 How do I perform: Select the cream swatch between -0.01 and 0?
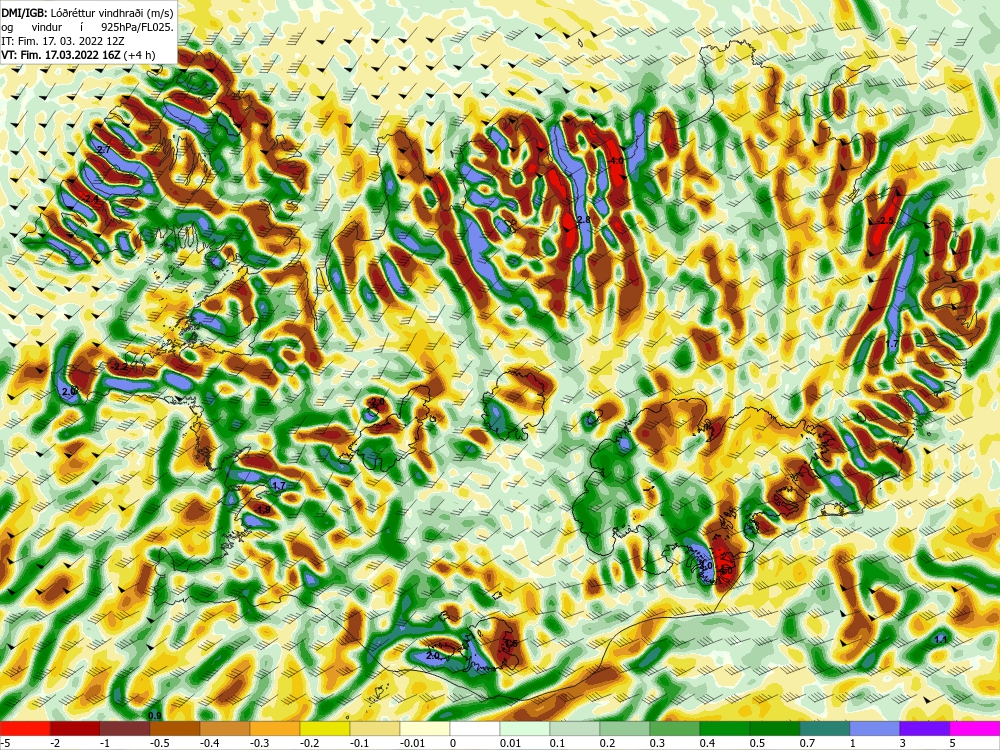(425, 728)
